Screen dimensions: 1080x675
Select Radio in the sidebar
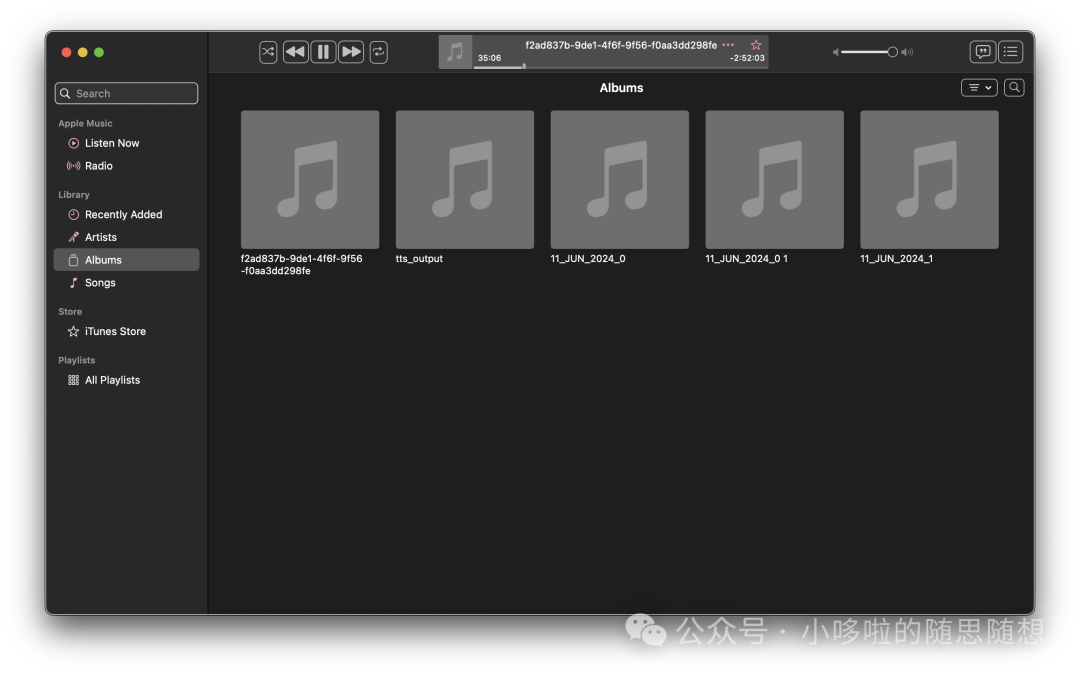[98, 166]
